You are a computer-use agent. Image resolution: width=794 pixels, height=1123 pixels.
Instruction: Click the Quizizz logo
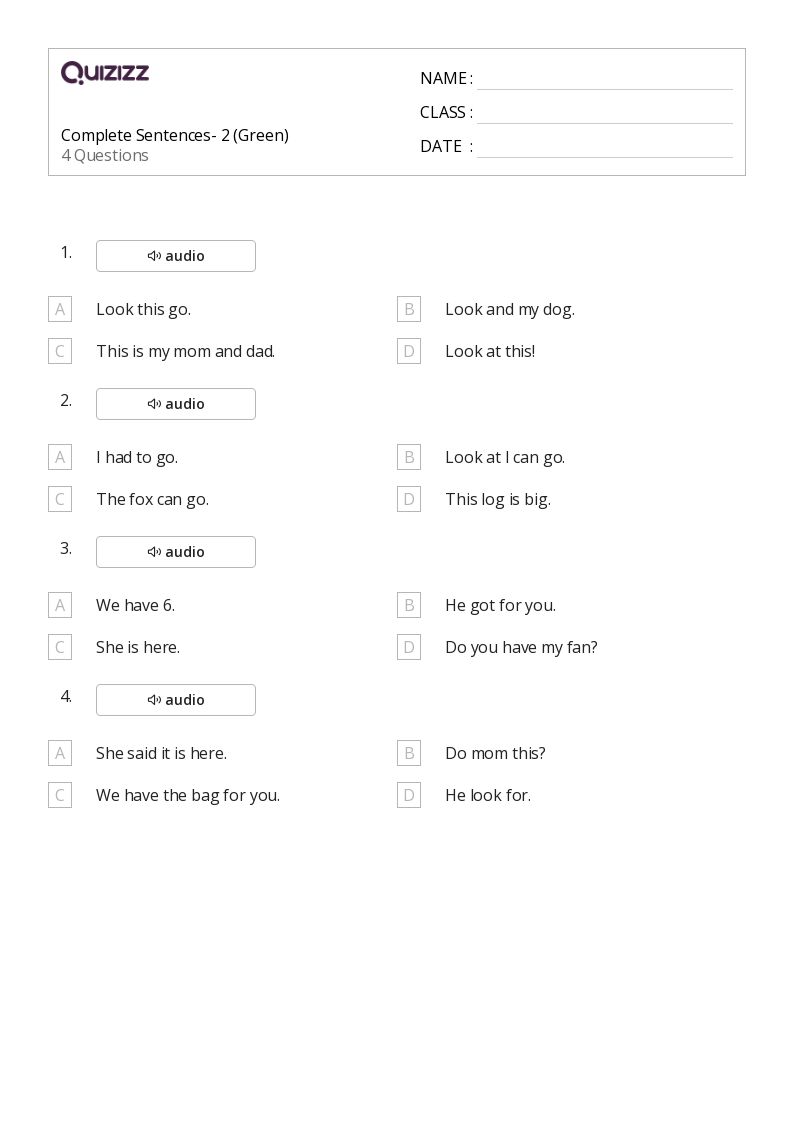click(x=105, y=72)
